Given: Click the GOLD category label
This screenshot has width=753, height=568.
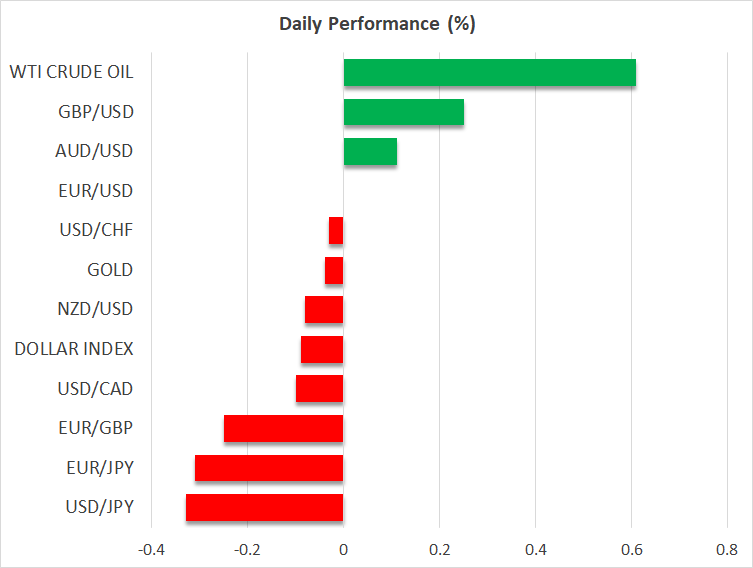Looking at the screenshot, I should (110, 270).
